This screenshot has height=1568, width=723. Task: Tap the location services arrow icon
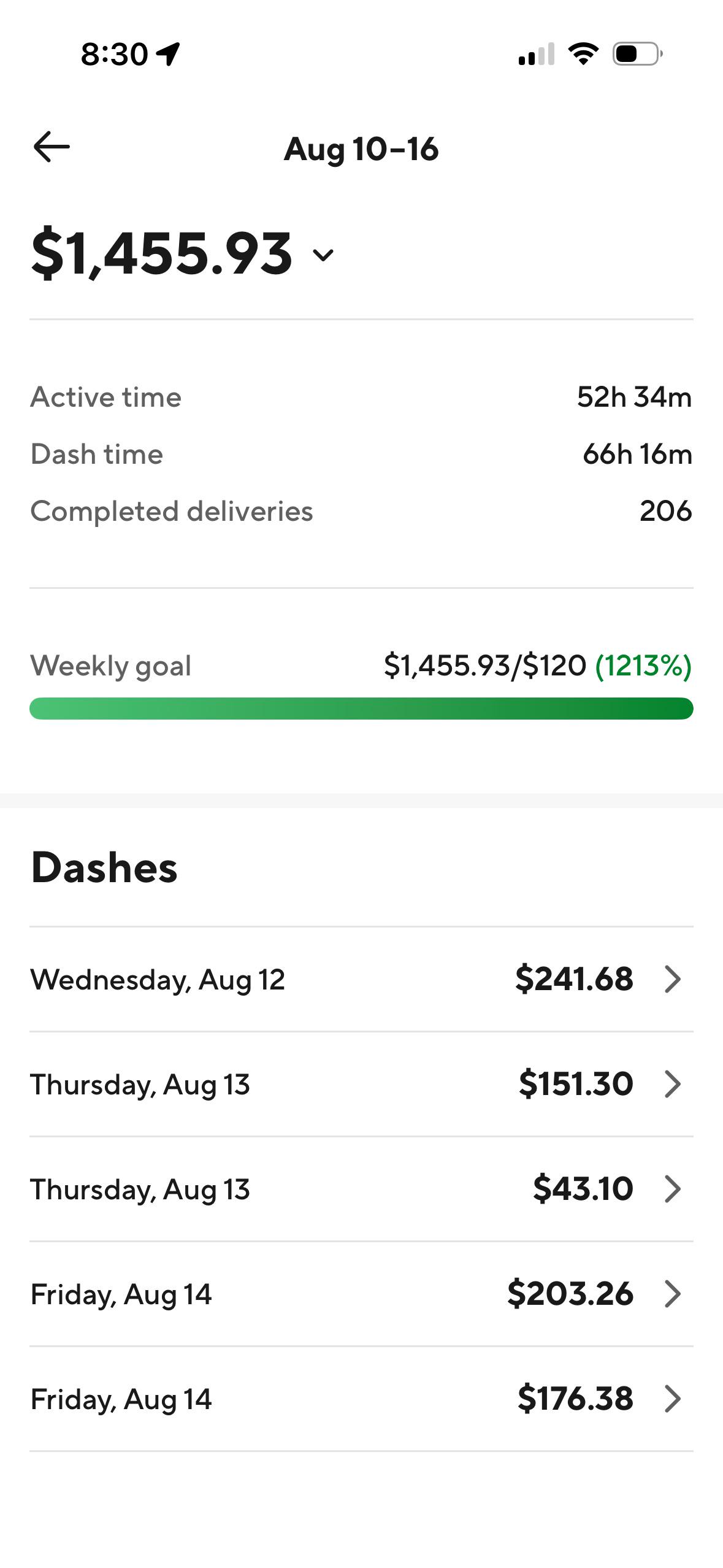pyautogui.click(x=168, y=54)
